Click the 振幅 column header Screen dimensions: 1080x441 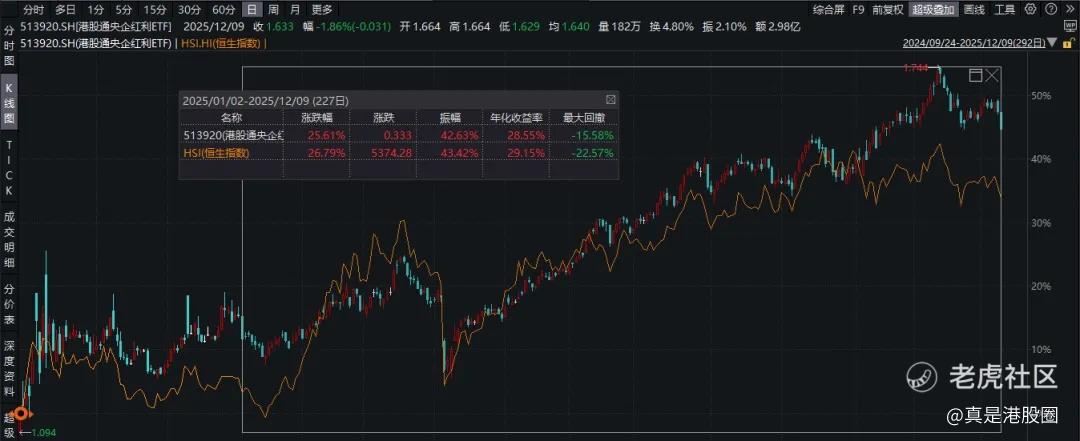click(450, 117)
